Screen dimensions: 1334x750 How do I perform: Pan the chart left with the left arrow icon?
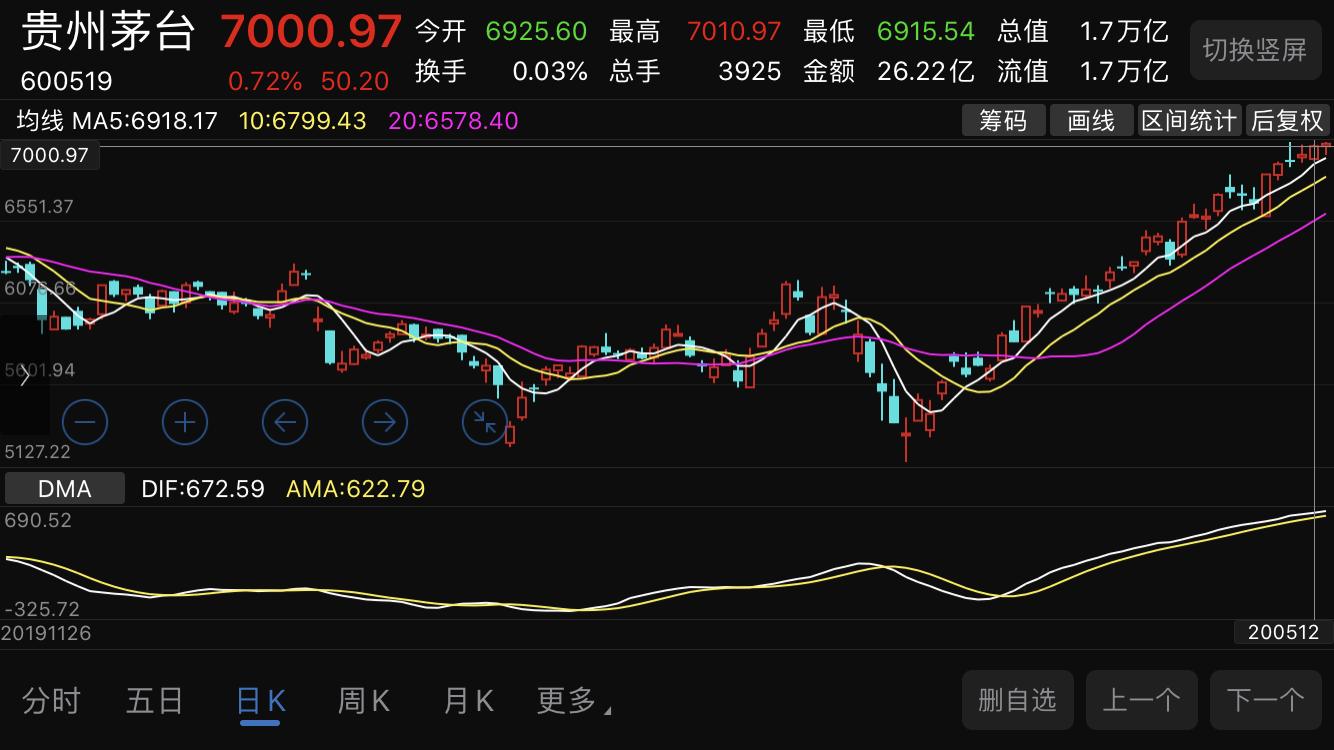tap(285, 422)
